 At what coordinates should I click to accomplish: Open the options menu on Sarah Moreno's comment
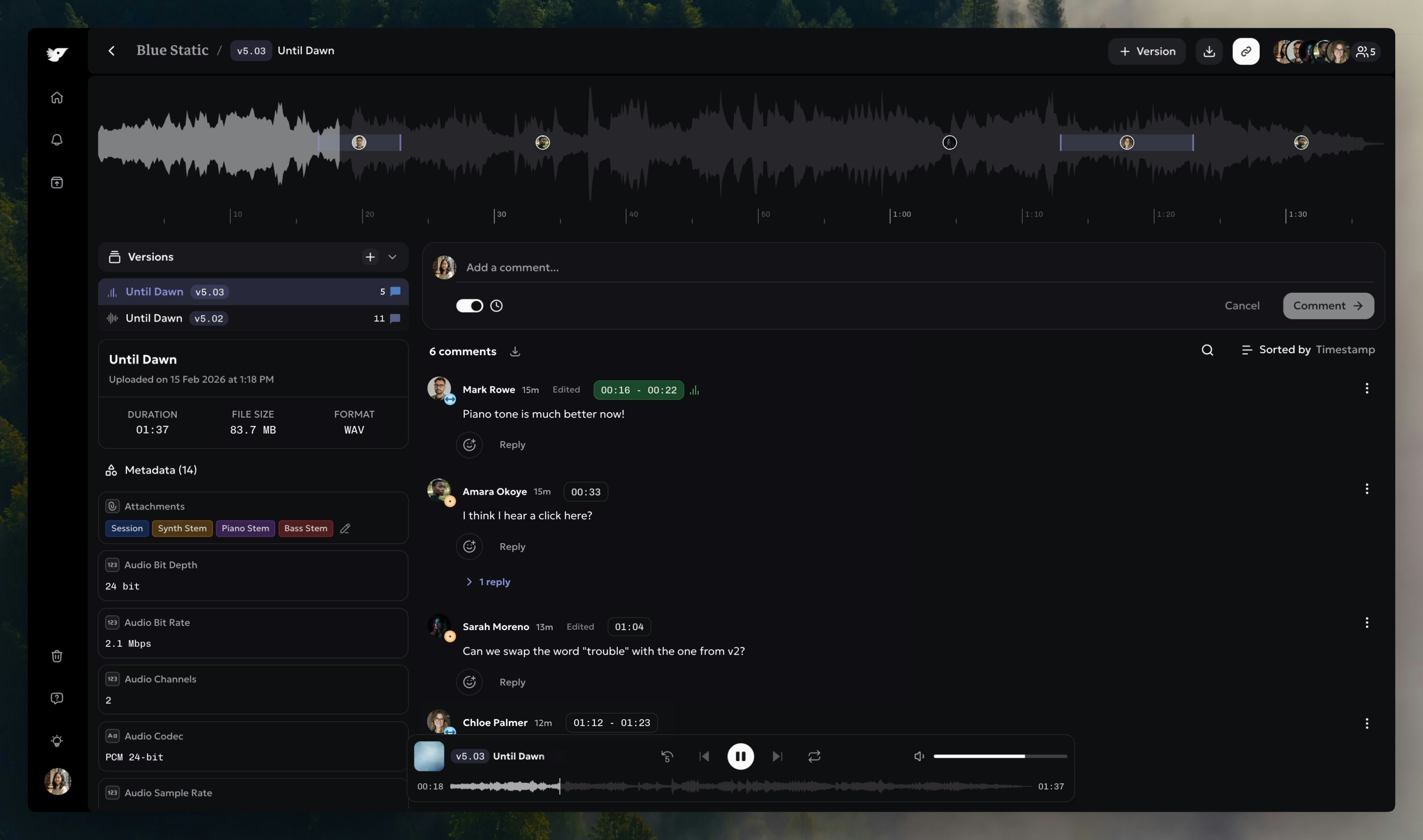(x=1367, y=622)
